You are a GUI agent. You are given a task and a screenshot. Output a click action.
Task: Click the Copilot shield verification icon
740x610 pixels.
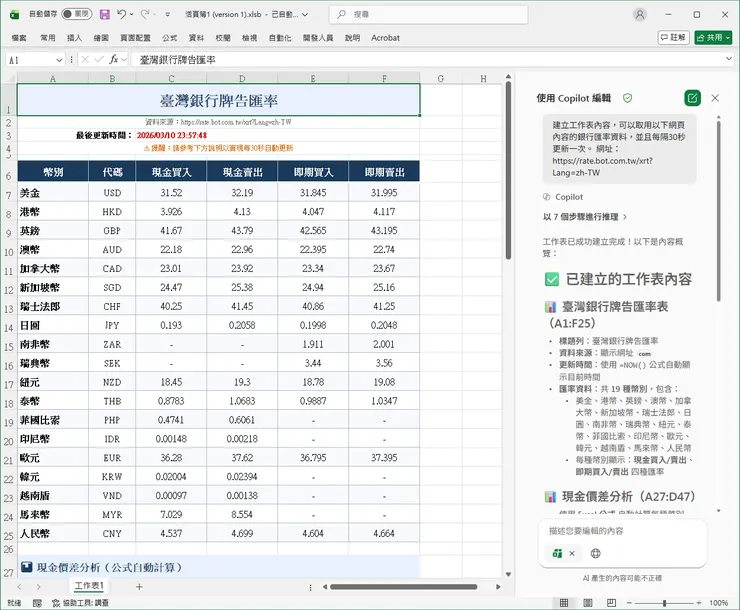627,98
